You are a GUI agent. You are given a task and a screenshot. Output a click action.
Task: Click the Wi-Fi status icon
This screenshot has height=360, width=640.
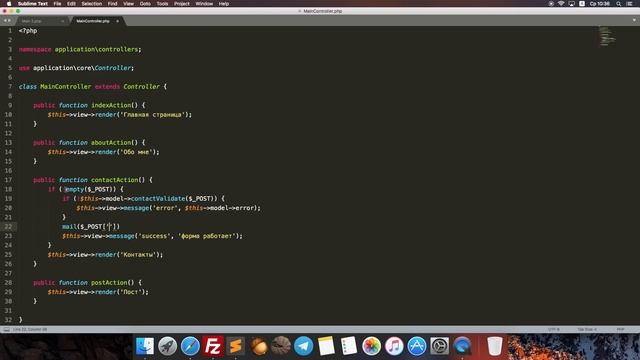(x=561, y=4)
